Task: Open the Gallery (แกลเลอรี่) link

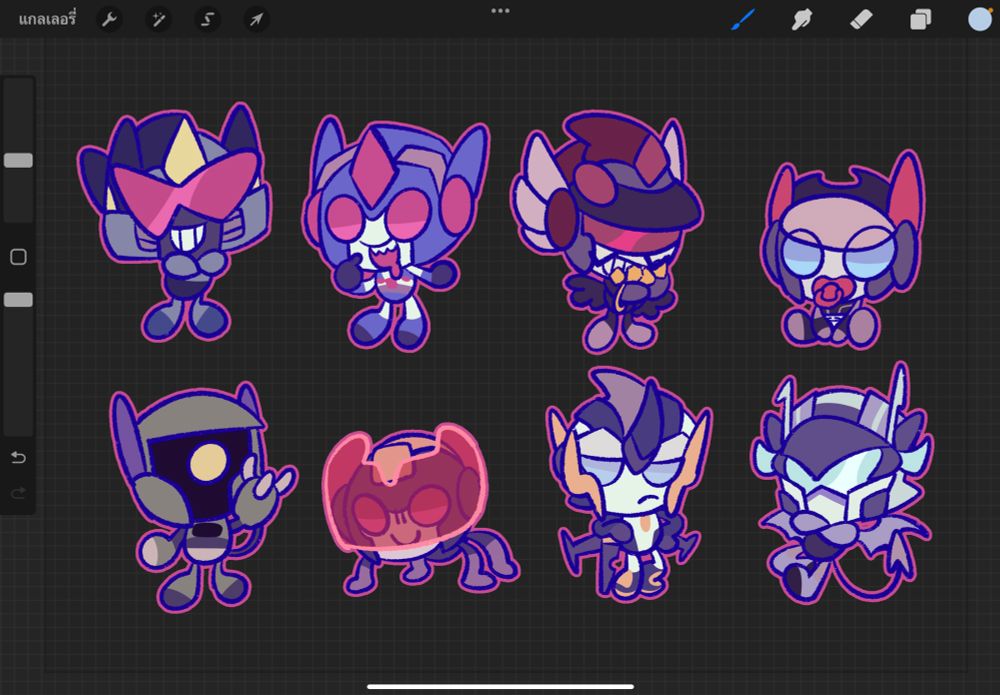Action: coord(47,19)
